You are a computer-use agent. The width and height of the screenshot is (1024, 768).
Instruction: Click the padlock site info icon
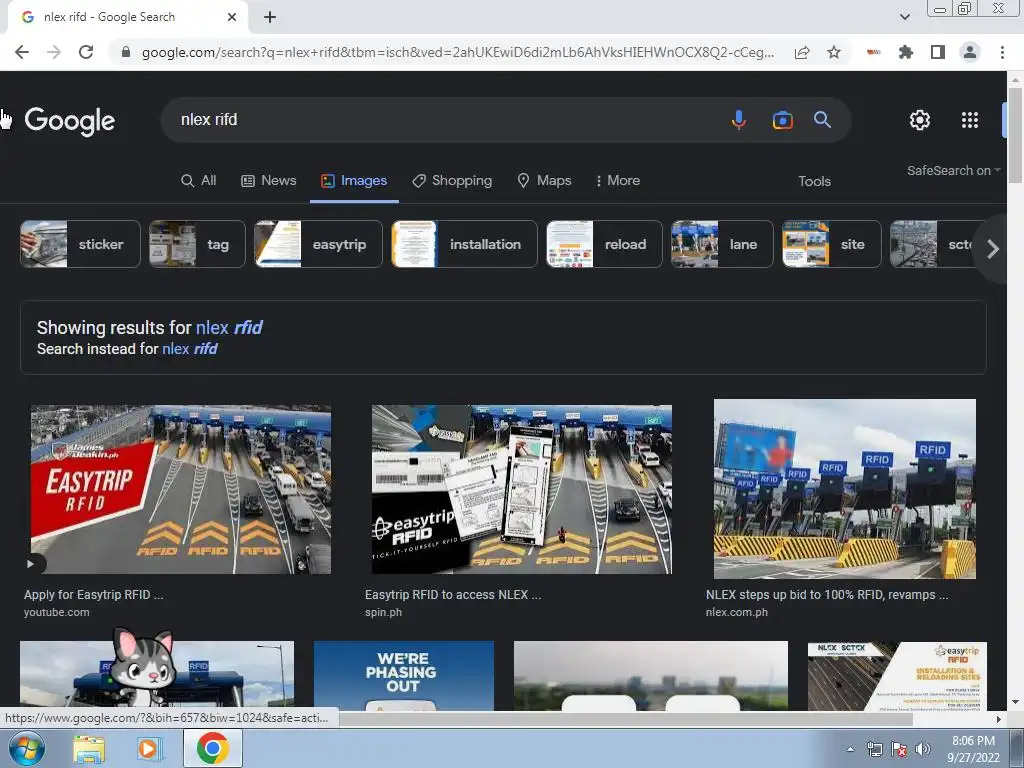coord(126,52)
